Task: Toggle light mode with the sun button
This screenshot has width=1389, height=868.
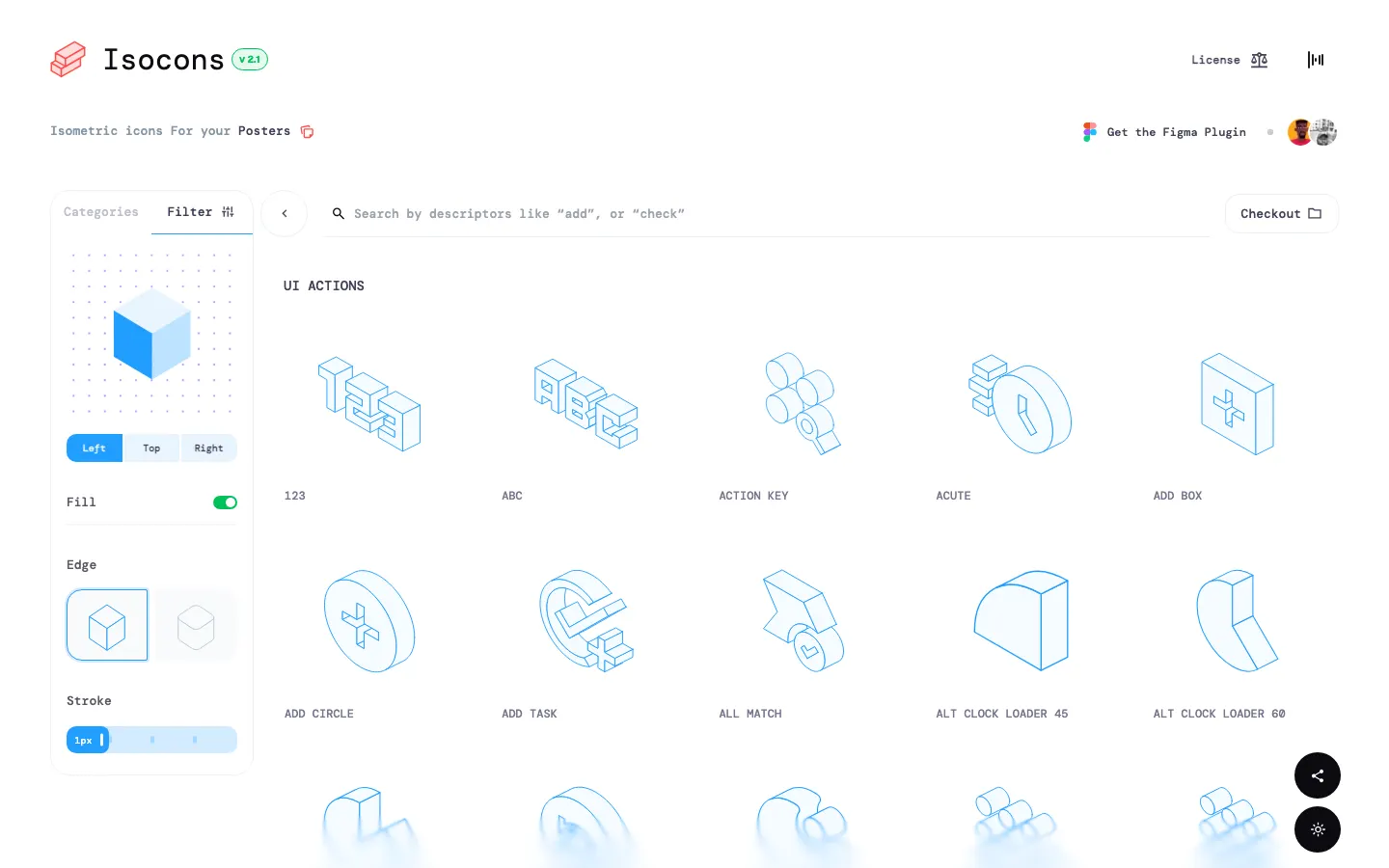Action: (1317, 829)
